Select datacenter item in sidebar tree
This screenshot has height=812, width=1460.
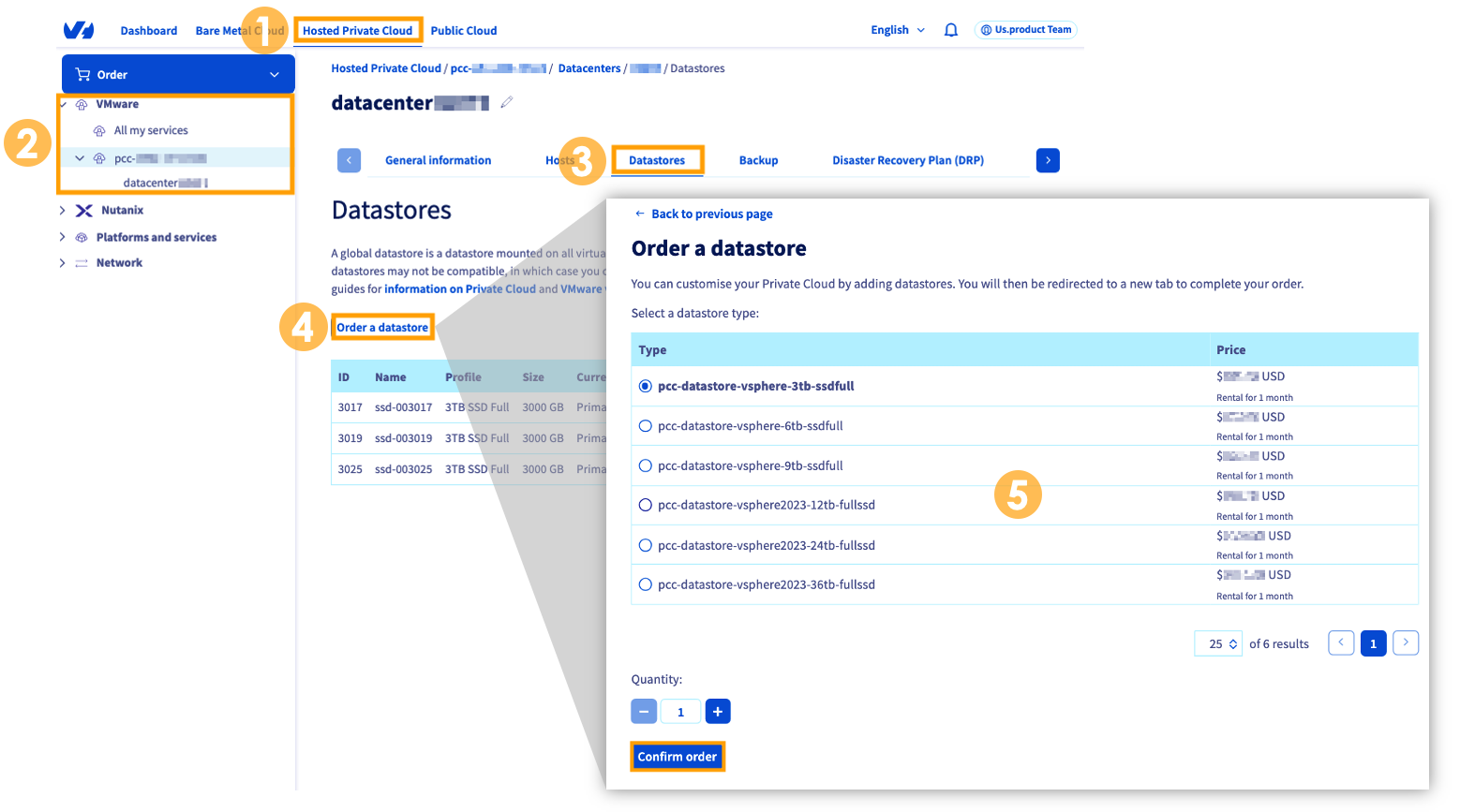(x=165, y=183)
